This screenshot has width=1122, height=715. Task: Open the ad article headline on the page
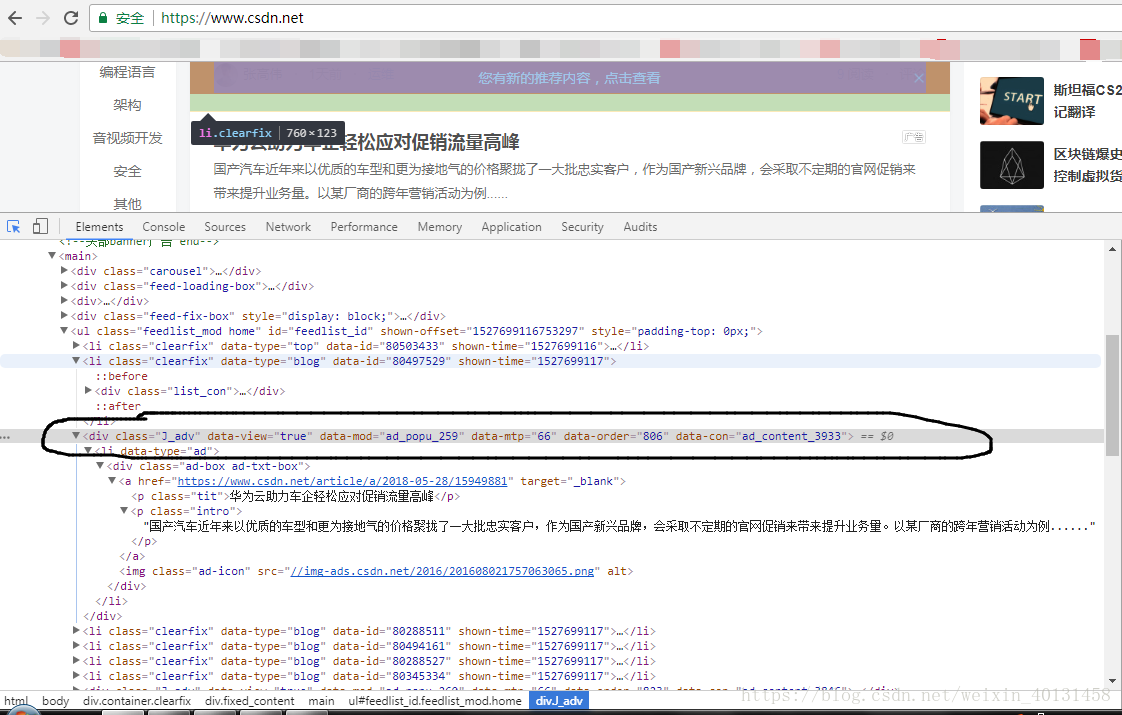click(x=366, y=142)
